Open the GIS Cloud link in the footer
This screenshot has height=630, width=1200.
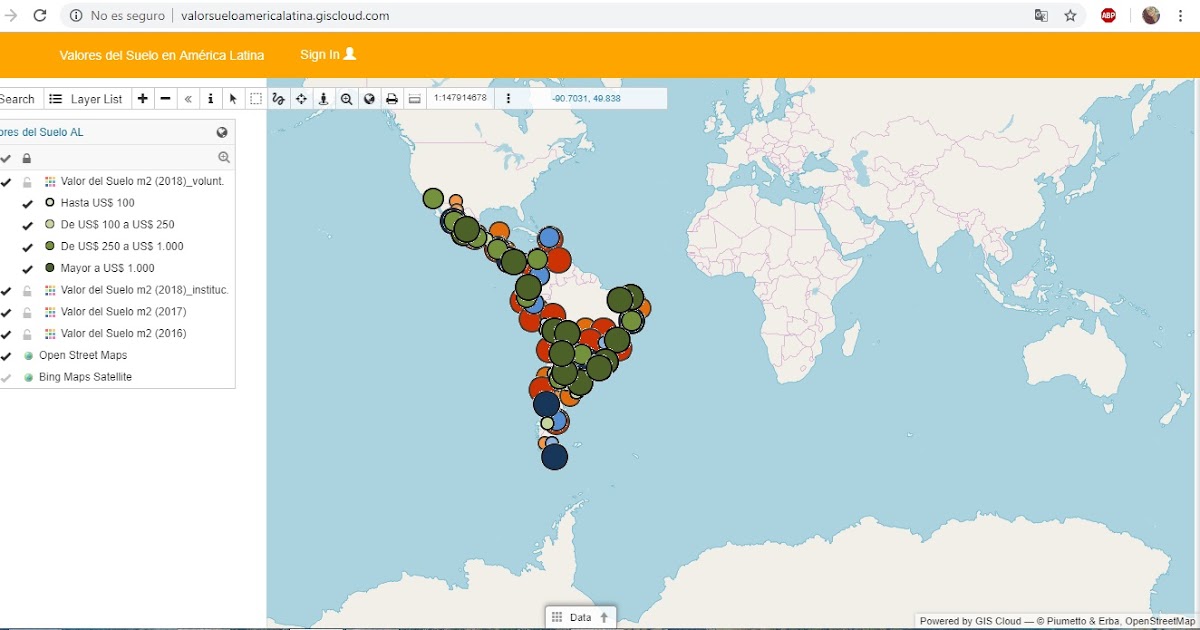[1001, 620]
